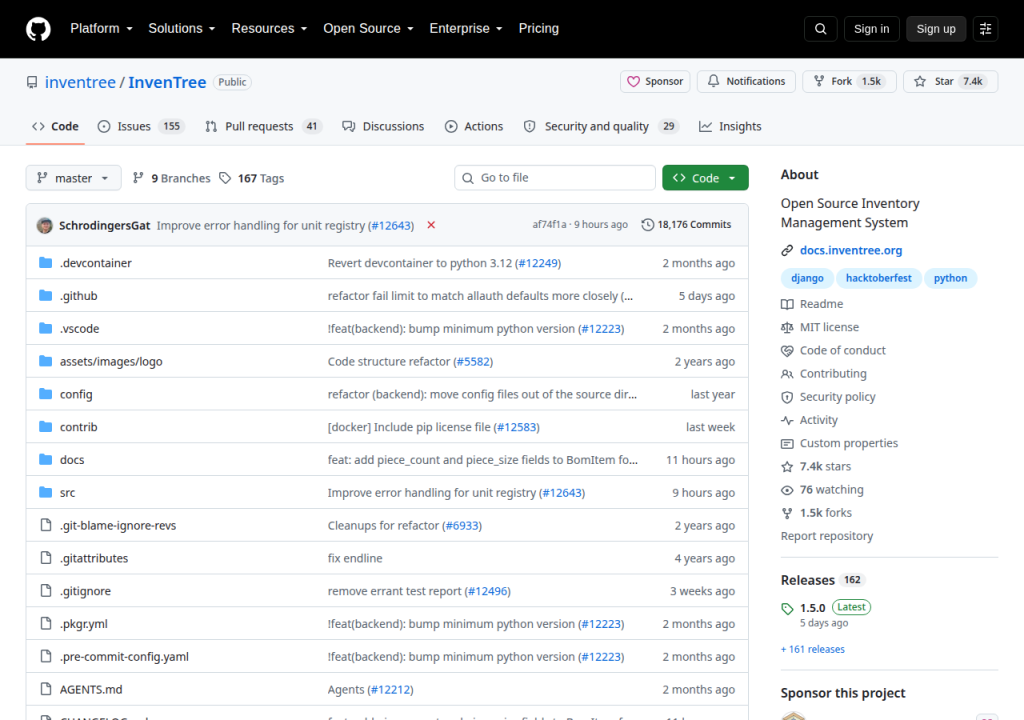Click the tag icon beside release 1.5.0

click(787, 608)
